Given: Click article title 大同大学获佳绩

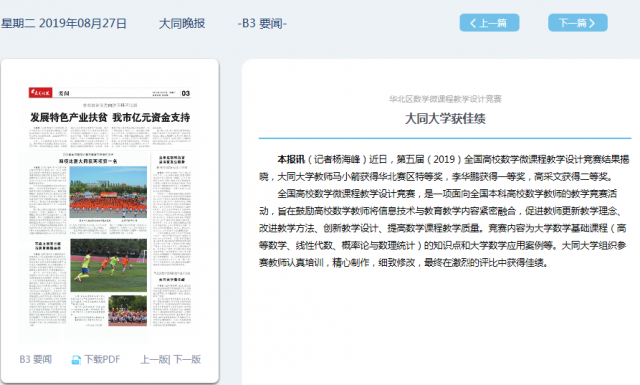Looking at the screenshot, I should point(445,118).
